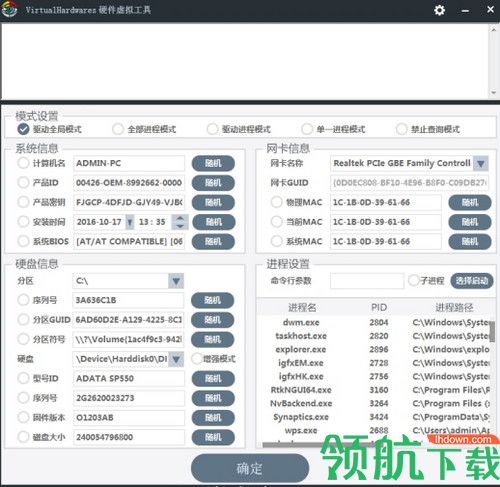
Task: Click the PID column header
Action: [x=379, y=307]
